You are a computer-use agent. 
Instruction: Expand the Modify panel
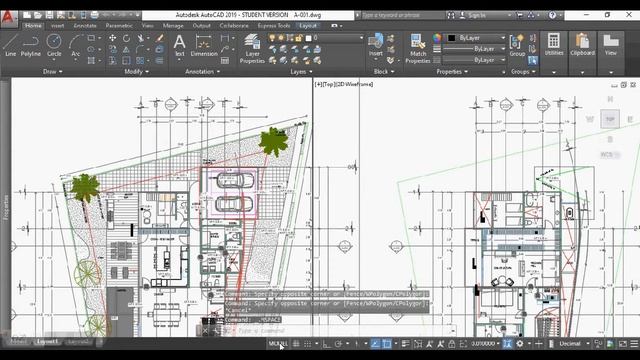(136, 71)
